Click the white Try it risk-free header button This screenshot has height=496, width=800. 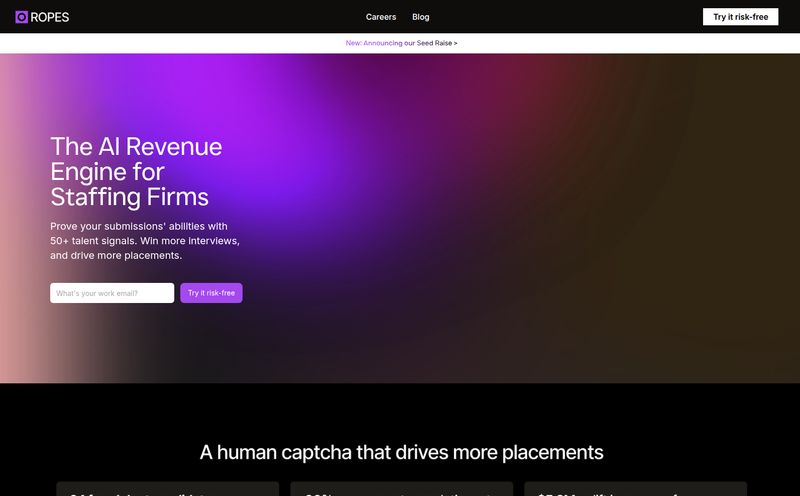(x=740, y=17)
